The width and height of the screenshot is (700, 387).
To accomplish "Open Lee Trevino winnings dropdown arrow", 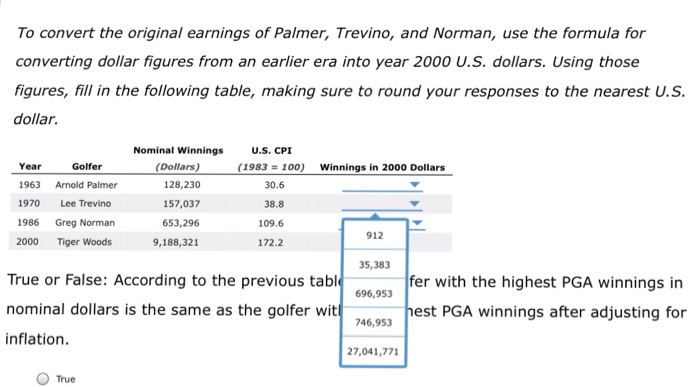I will click(x=415, y=204).
